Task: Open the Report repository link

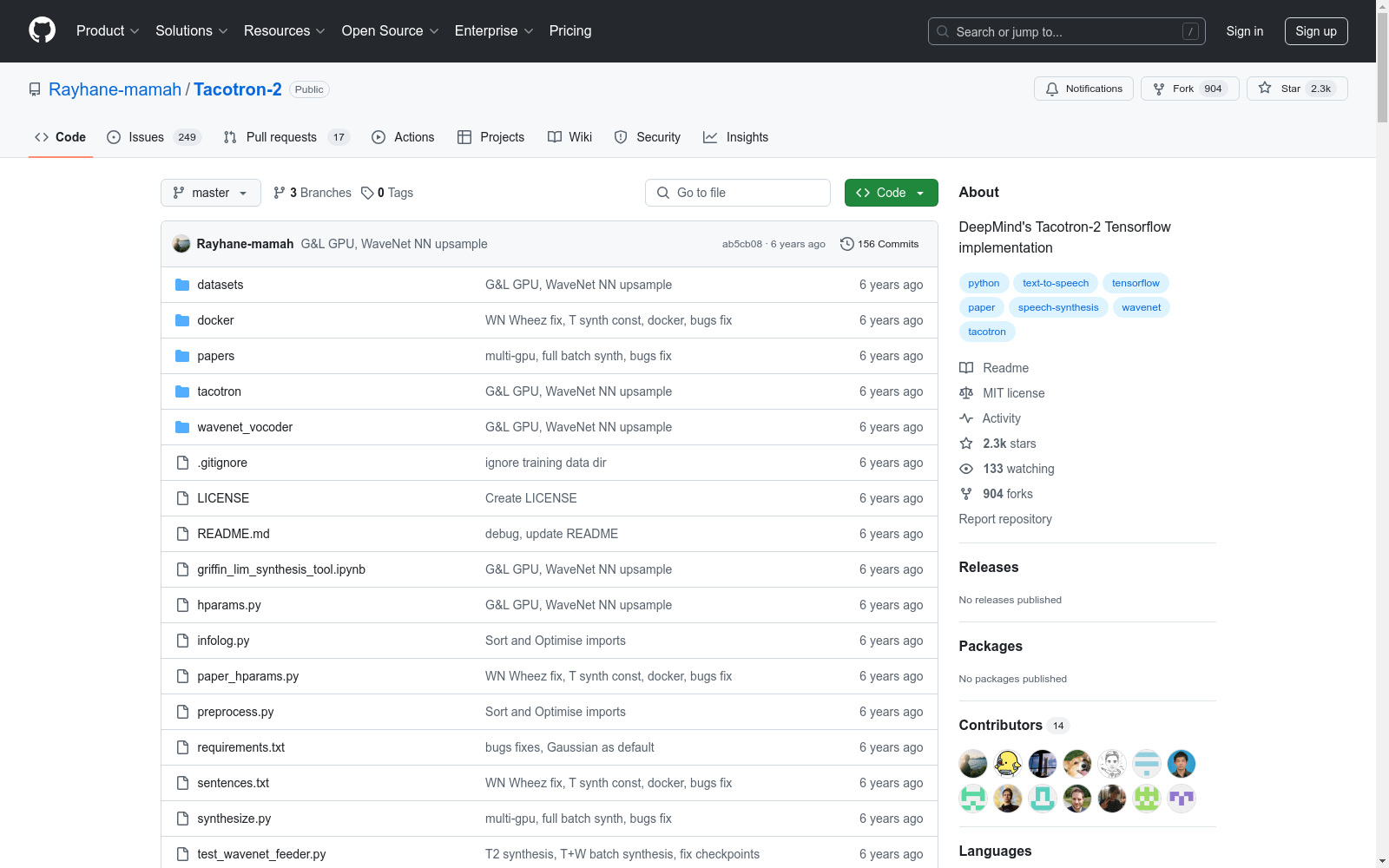Action: 1005,519
